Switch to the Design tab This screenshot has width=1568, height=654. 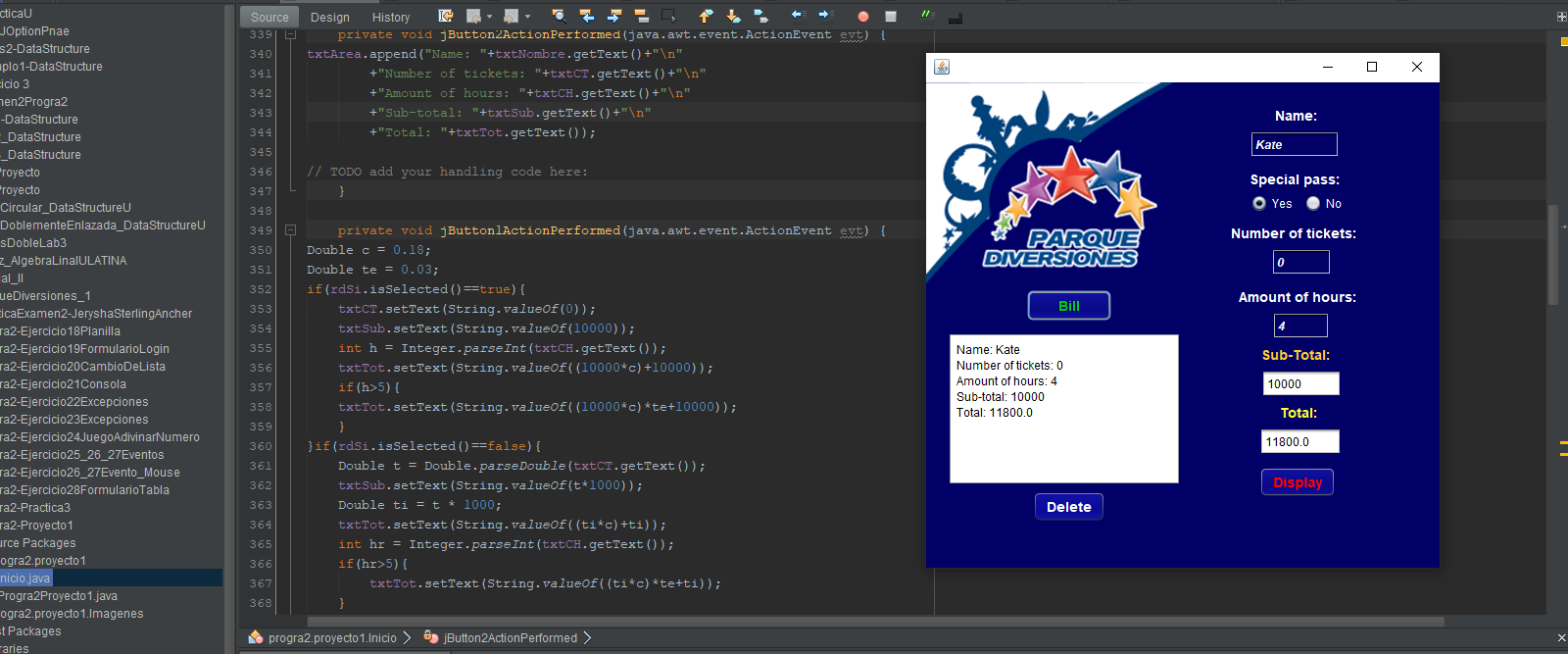pyautogui.click(x=330, y=17)
